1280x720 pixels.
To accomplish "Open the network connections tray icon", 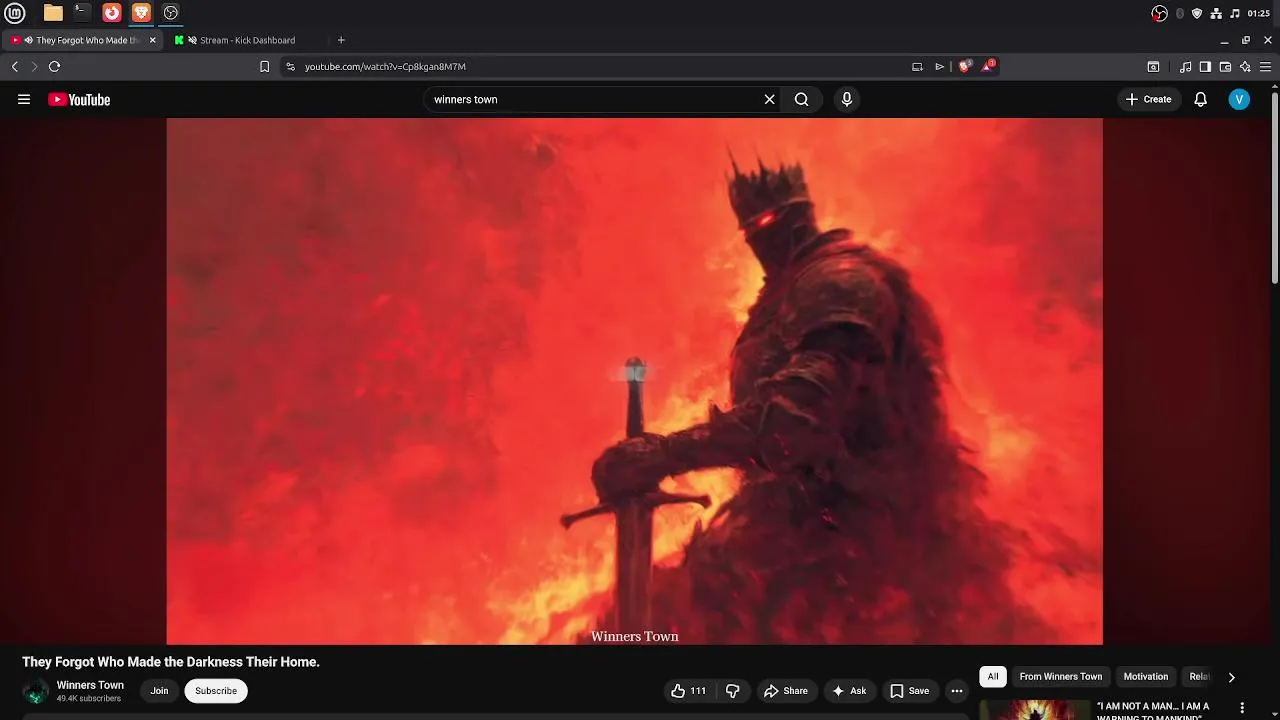I will tap(1216, 13).
